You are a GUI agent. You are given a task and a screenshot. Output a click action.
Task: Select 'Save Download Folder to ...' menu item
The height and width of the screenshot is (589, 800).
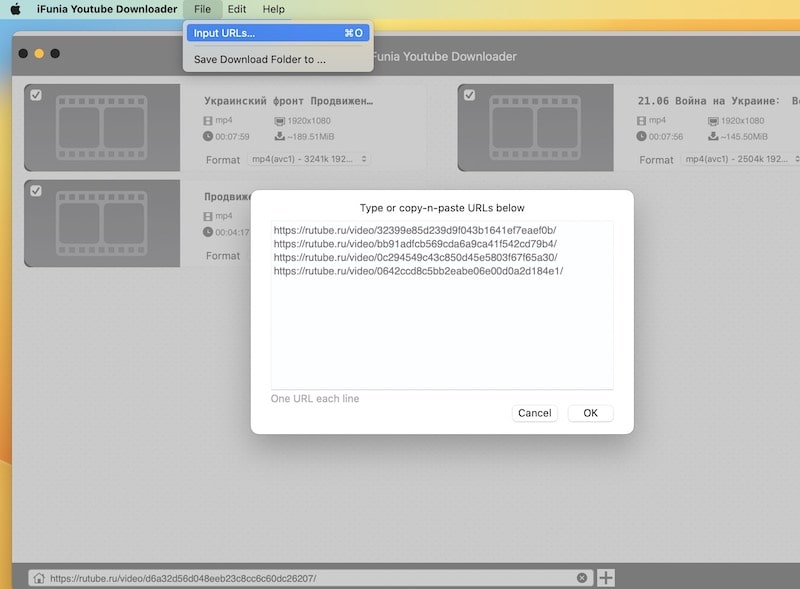click(x=260, y=59)
